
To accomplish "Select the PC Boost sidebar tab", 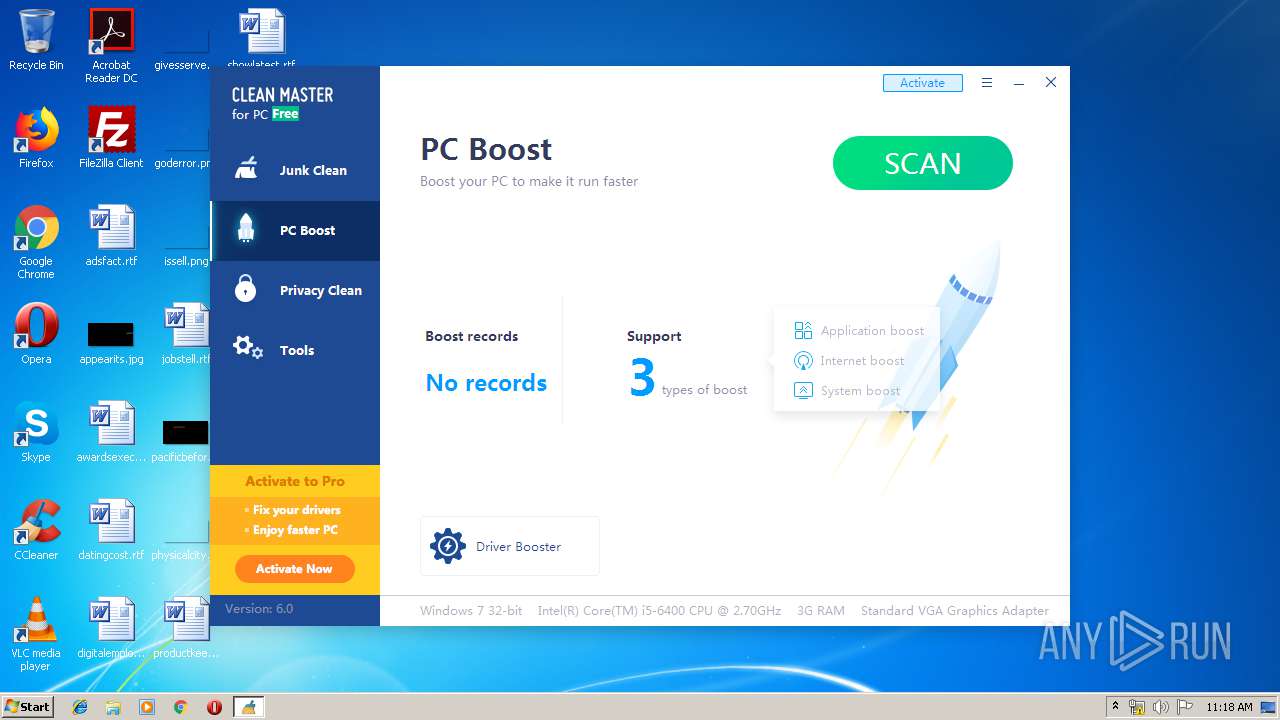I will pyautogui.click(x=295, y=231).
